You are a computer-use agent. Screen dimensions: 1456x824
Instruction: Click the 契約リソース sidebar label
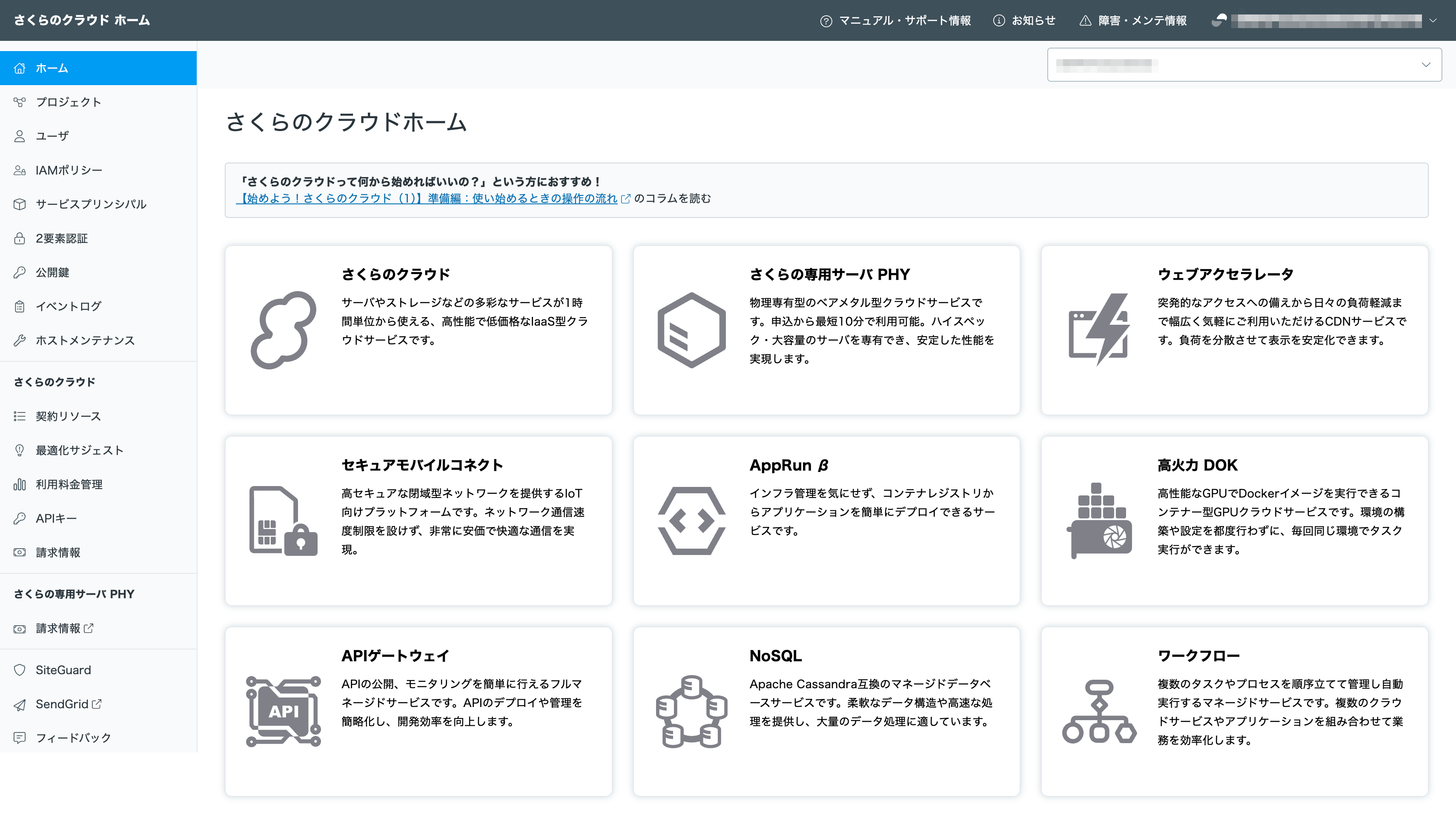click(68, 416)
